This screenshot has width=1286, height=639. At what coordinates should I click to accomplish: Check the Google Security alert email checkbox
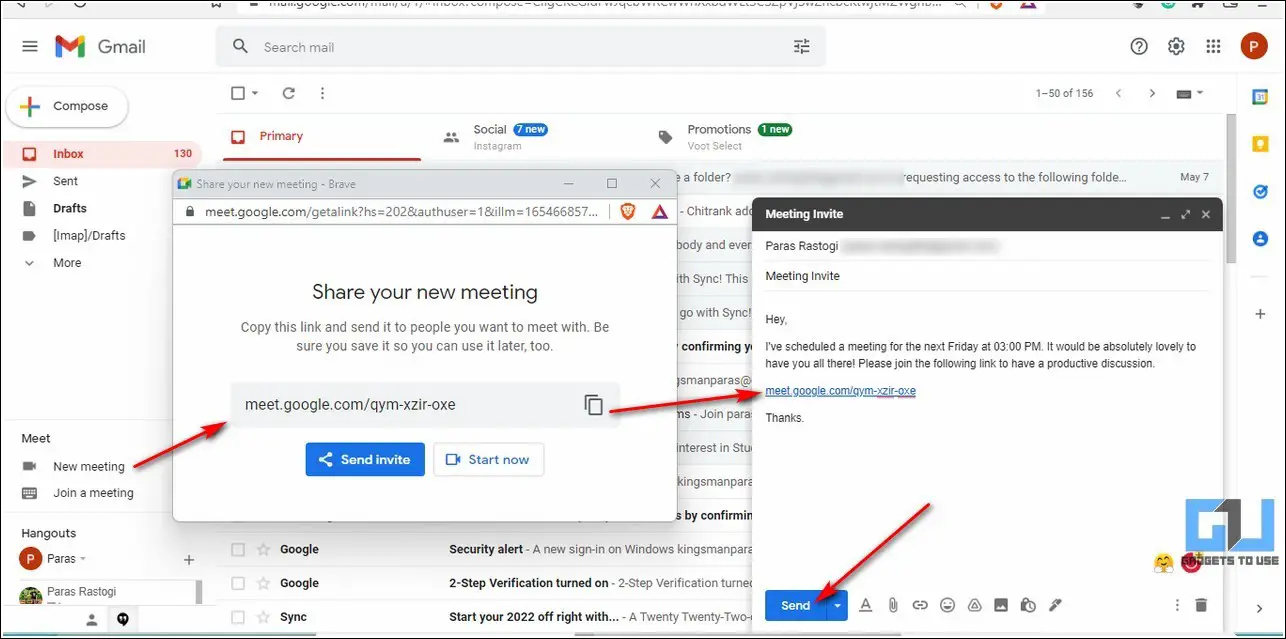(x=238, y=549)
